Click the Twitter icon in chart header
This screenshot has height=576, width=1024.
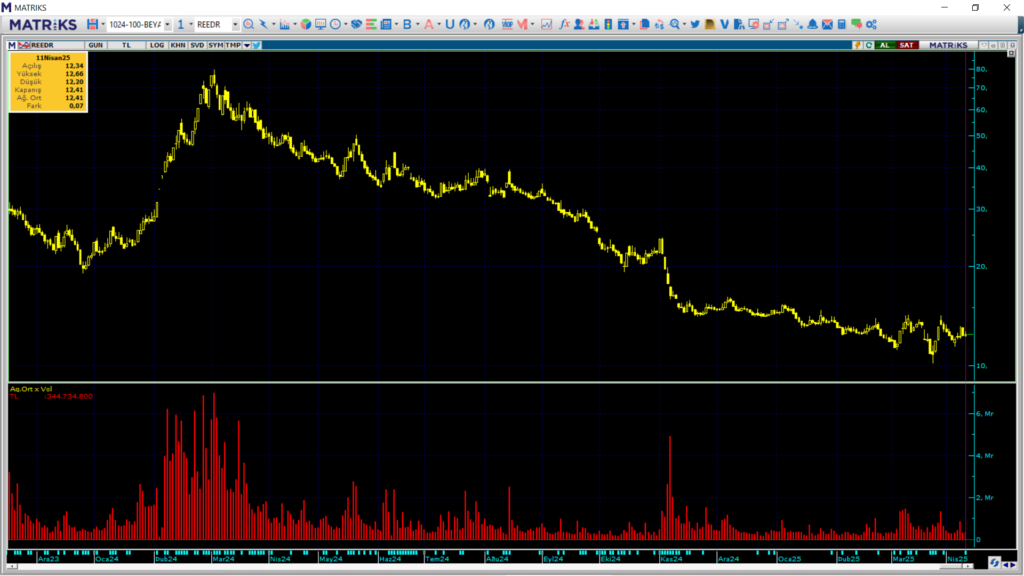(x=257, y=45)
